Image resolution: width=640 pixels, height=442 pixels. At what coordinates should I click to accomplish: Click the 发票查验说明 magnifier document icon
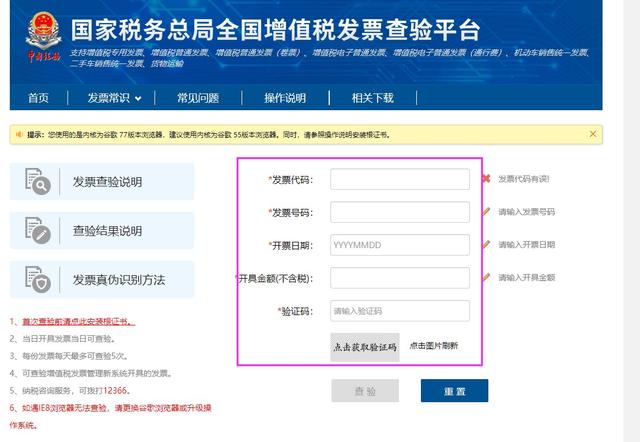point(38,181)
